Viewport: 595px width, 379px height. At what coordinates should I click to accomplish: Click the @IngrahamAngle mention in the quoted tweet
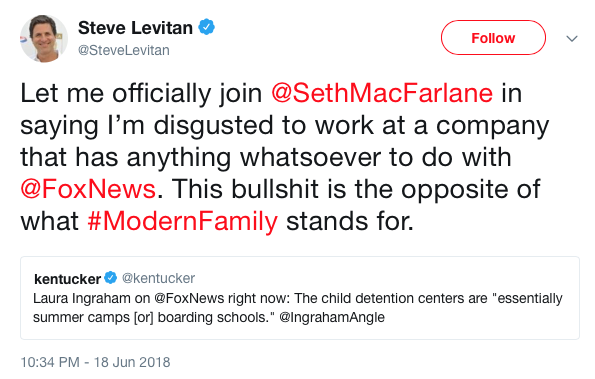pyautogui.click(x=332, y=317)
